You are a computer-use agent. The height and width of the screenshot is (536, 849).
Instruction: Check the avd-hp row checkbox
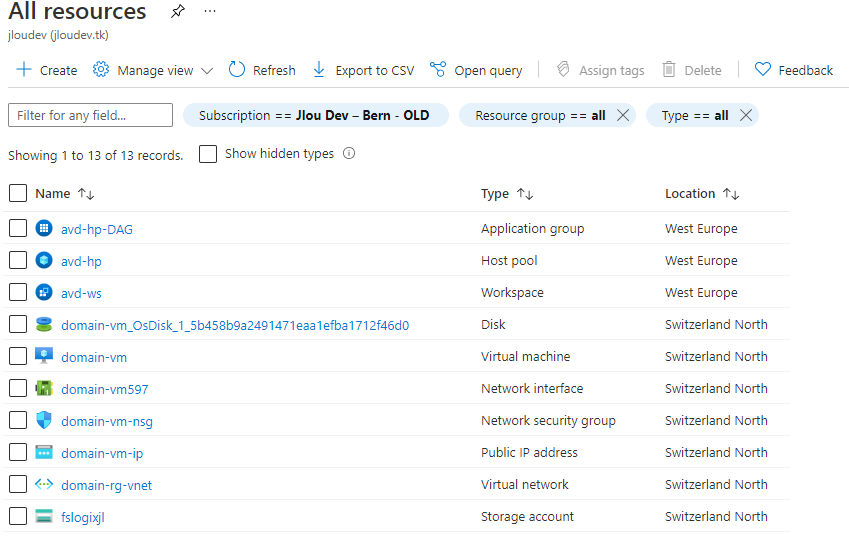[x=18, y=260]
